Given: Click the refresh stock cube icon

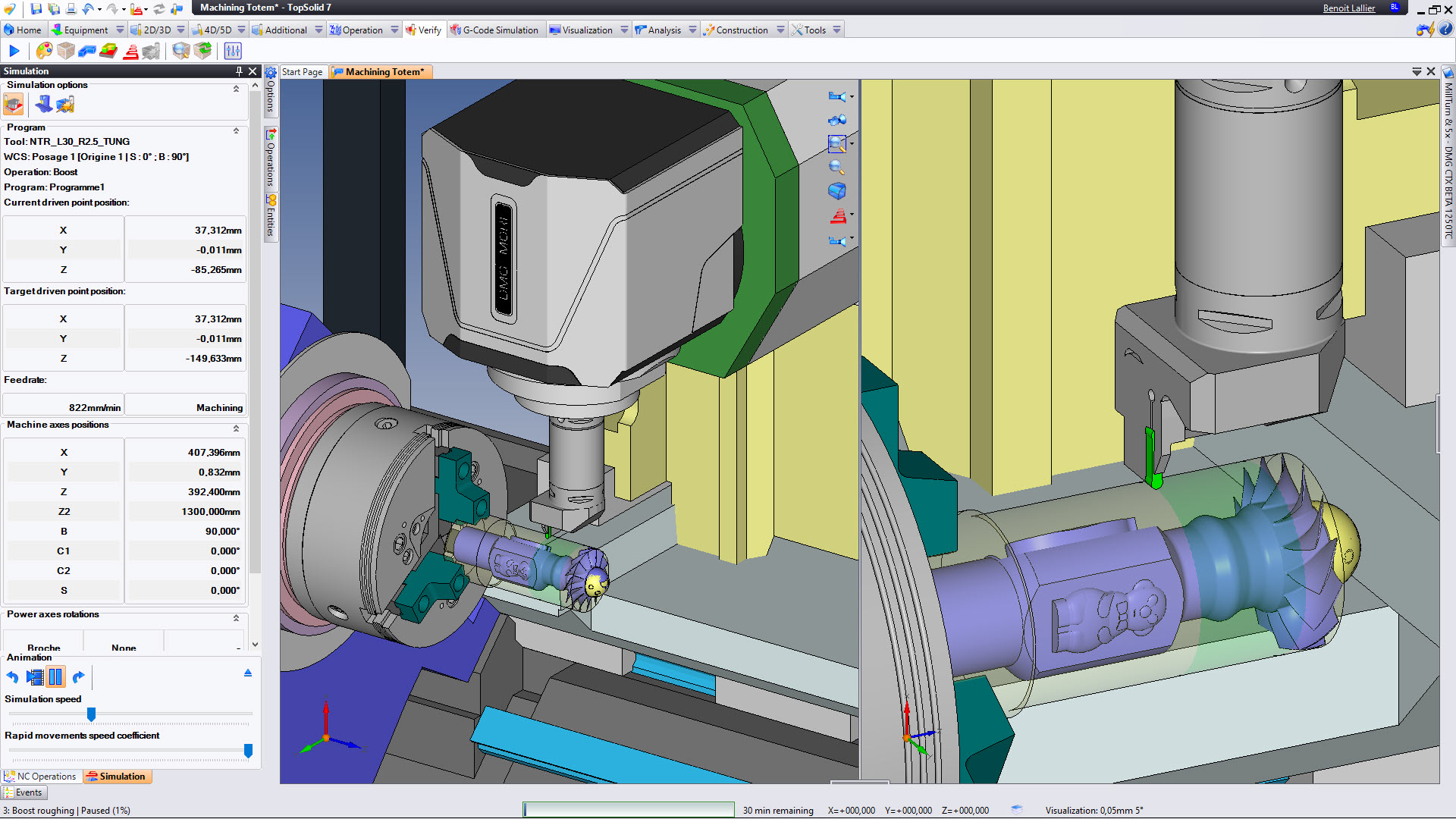Looking at the screenshot, I should coord(203,51).
